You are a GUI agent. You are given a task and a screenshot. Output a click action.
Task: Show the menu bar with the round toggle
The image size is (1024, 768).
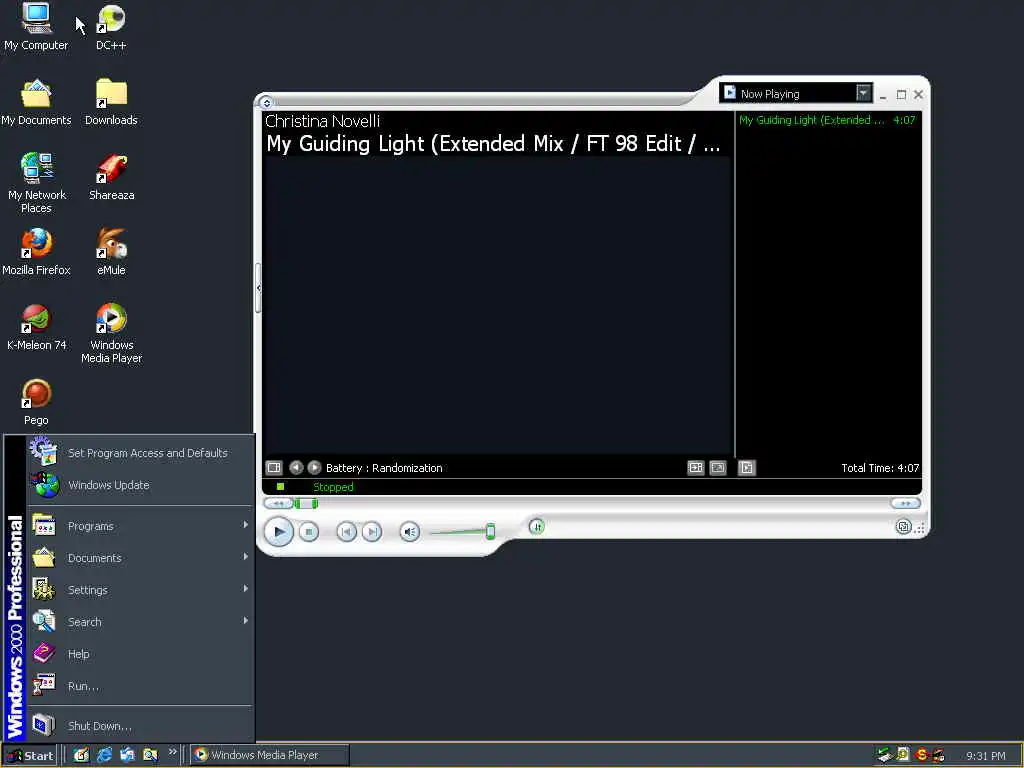266,103
